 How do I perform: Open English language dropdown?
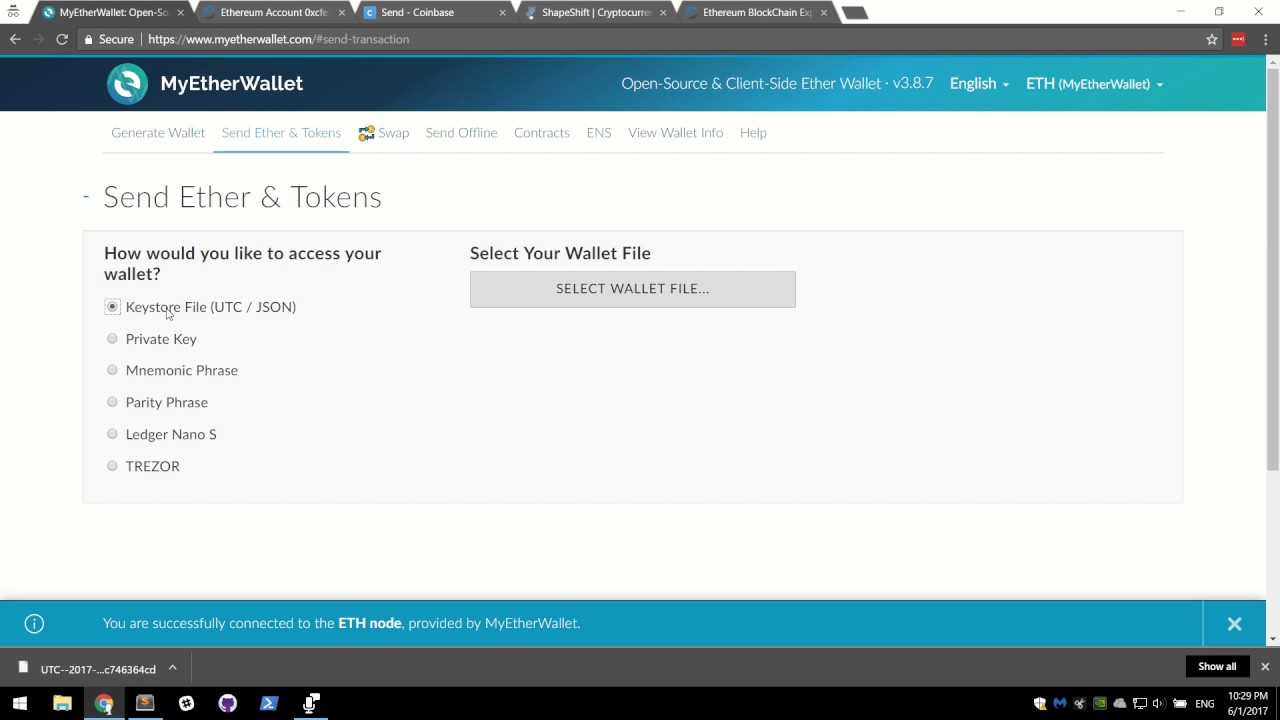click(979, 84)
